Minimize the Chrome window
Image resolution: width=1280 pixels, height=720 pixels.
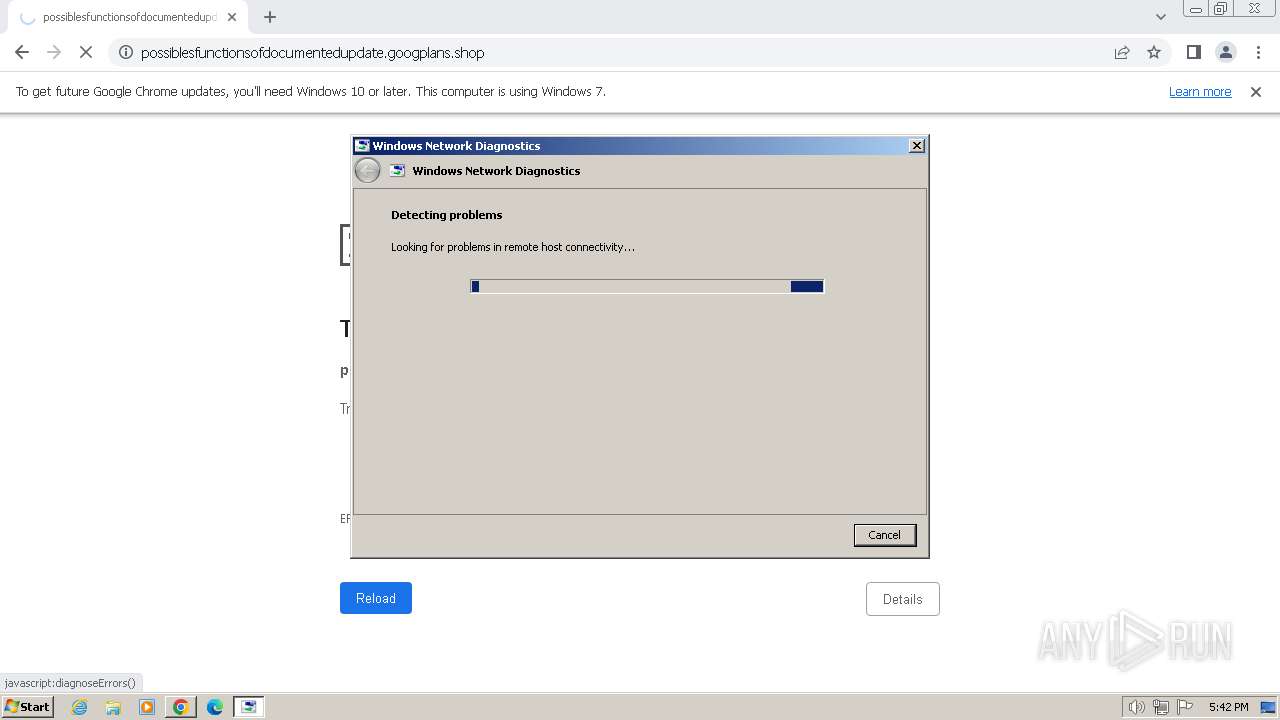1196,9
